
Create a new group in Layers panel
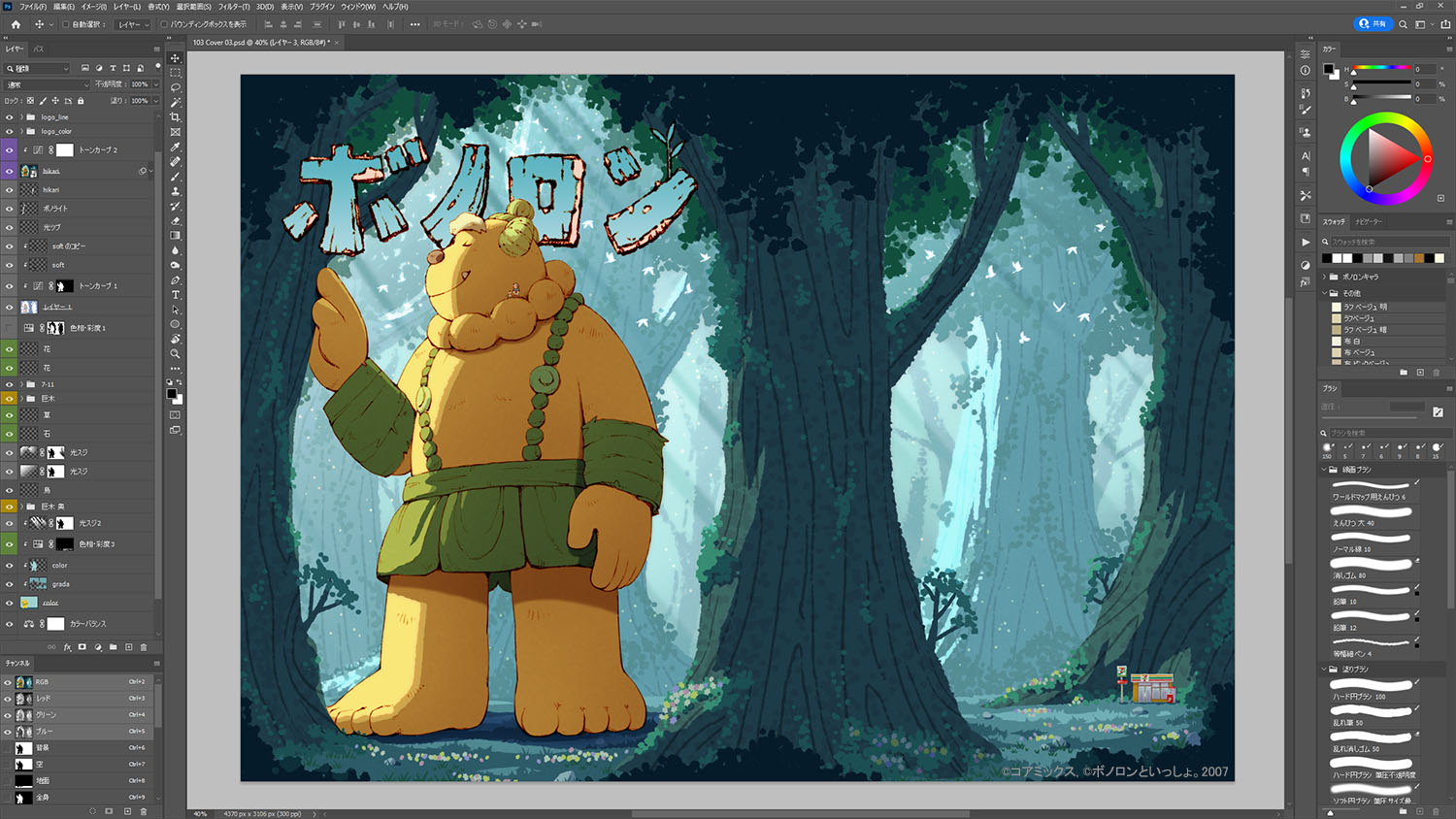[x=113, y=647]
